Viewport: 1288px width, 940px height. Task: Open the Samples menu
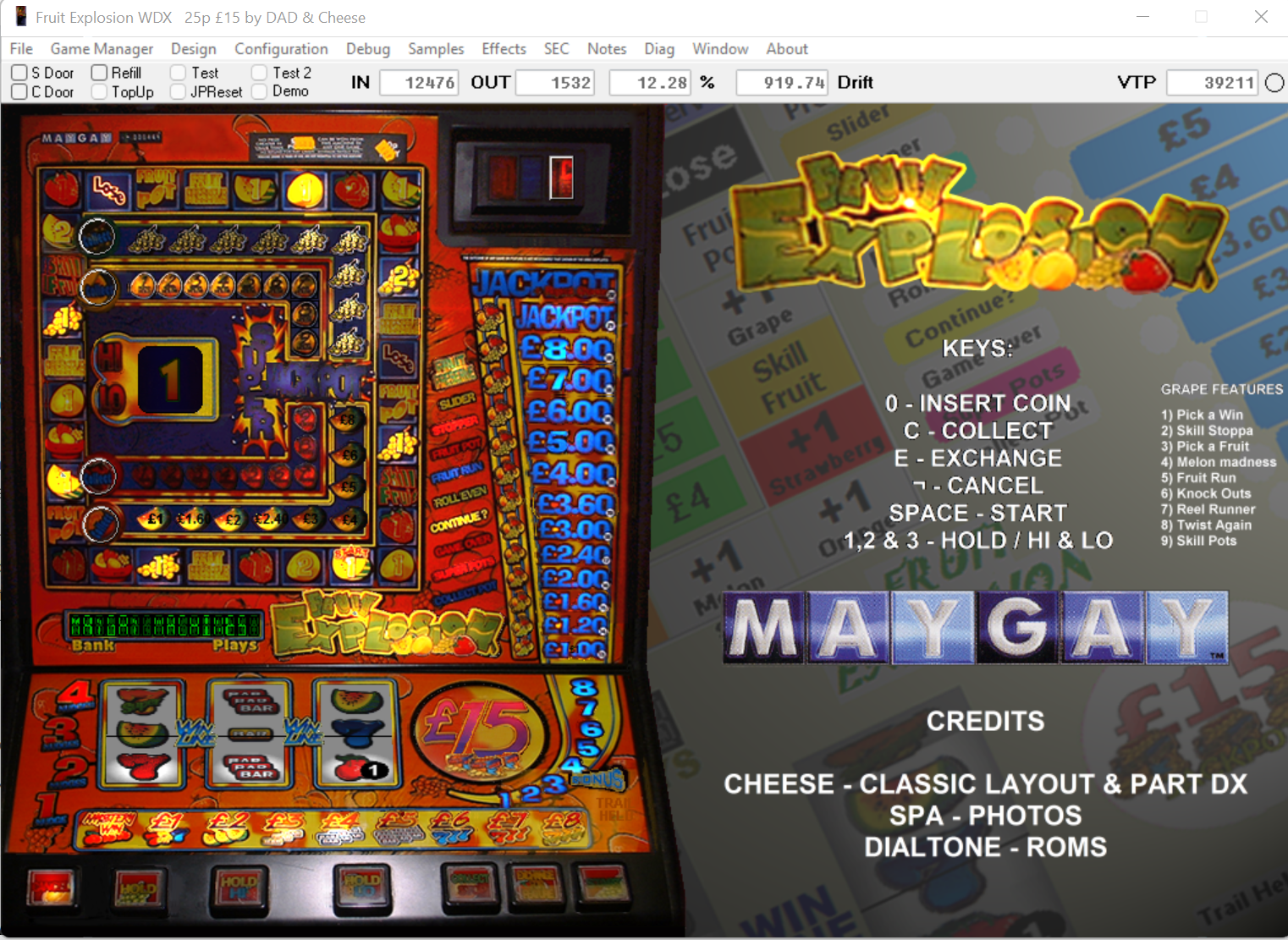pos(436,48)
